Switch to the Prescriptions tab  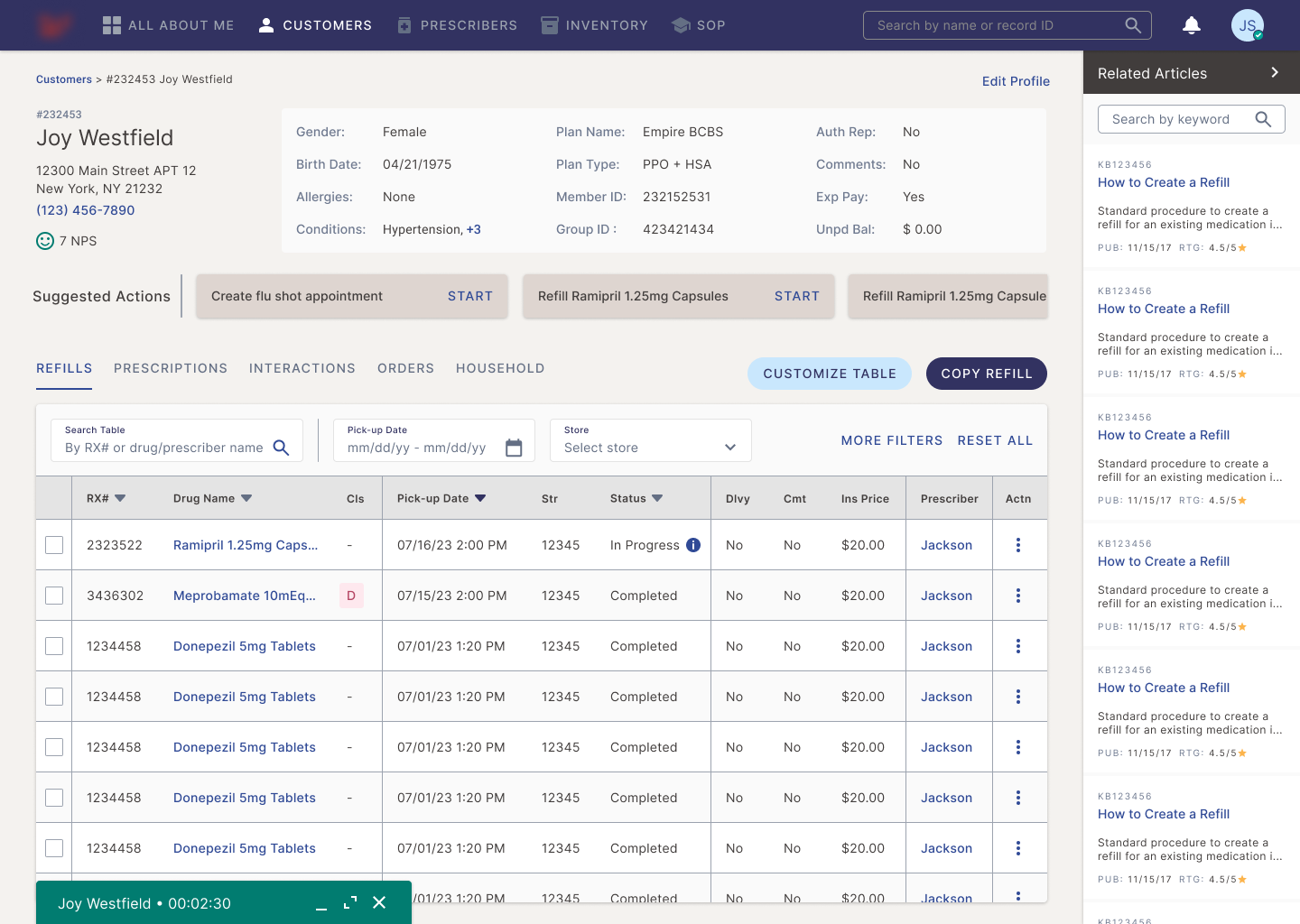(171, 368)
